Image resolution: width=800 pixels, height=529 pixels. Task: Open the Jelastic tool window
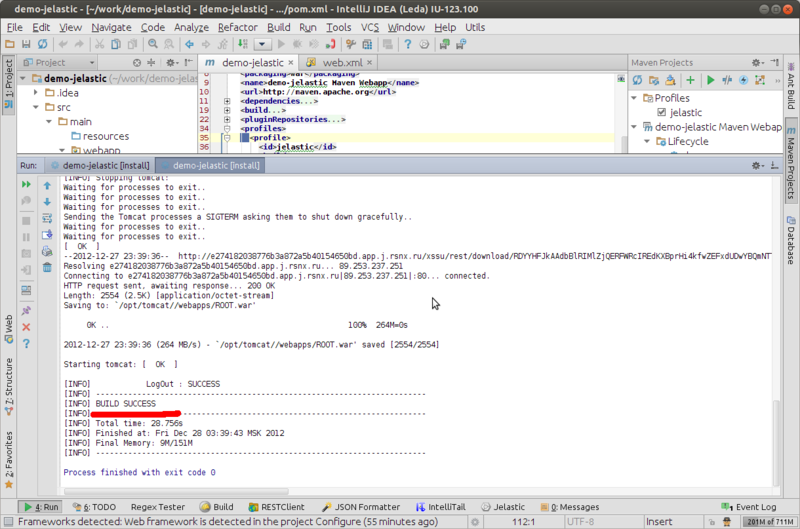[503, 507]
